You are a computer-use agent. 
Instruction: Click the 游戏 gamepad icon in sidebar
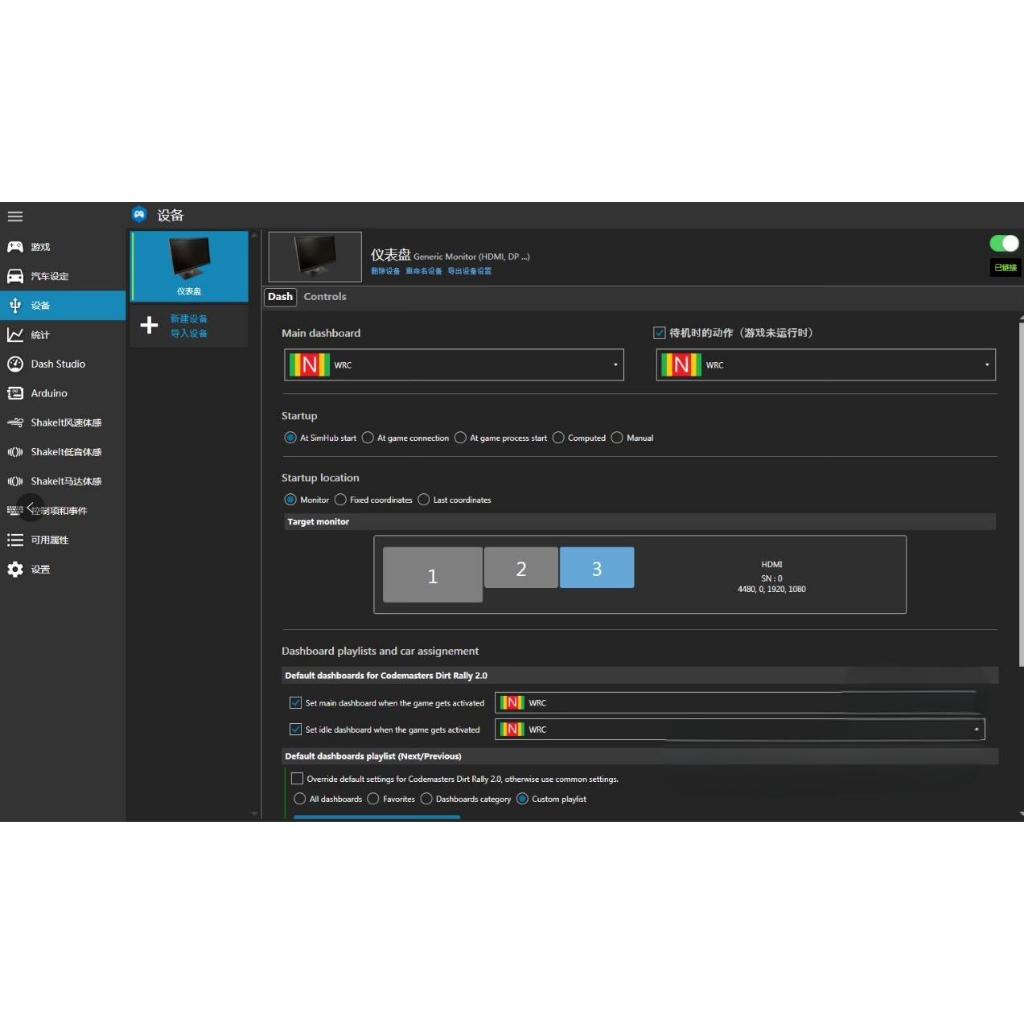15,247
